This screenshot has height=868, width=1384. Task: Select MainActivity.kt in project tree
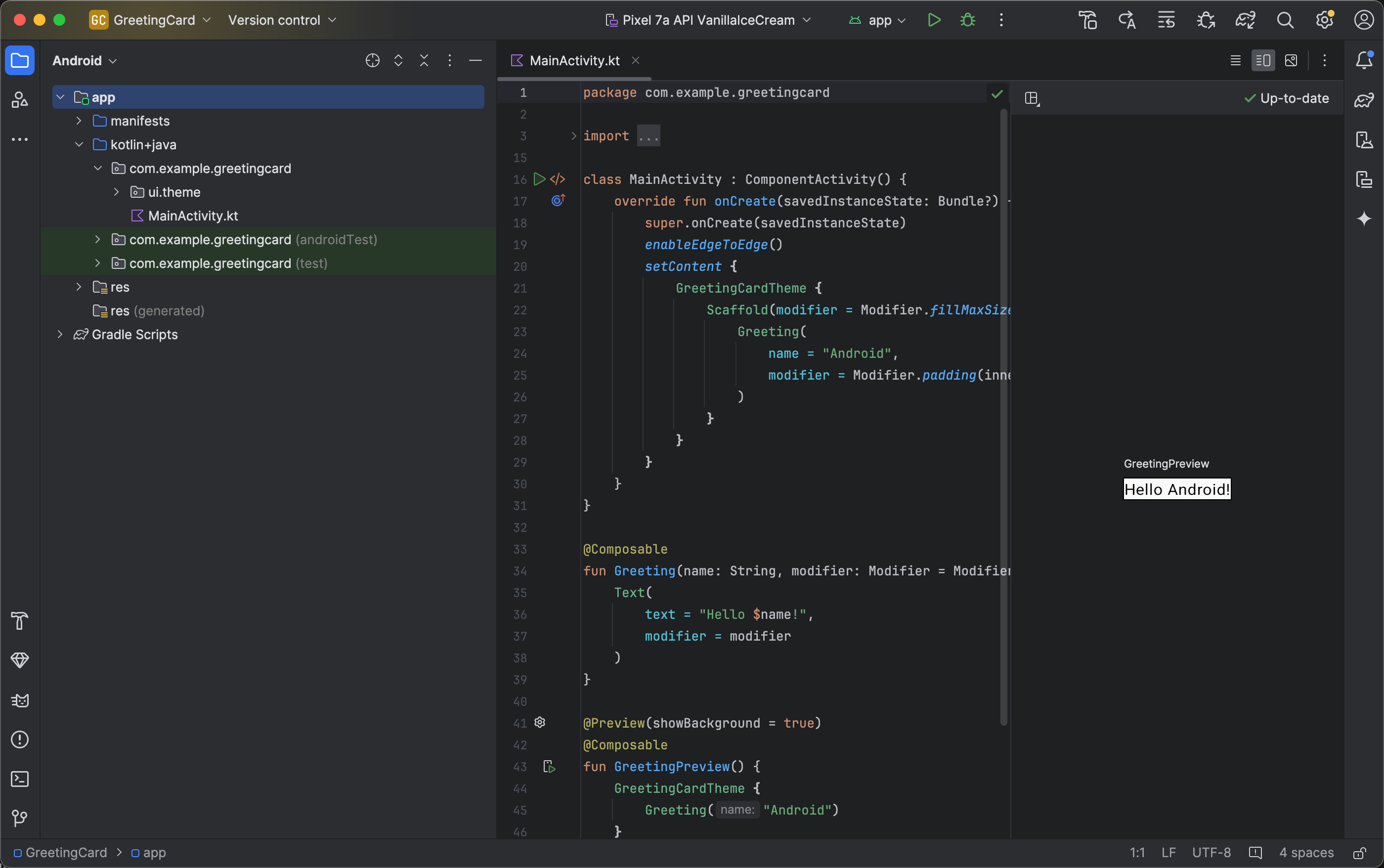coord(193,216)
